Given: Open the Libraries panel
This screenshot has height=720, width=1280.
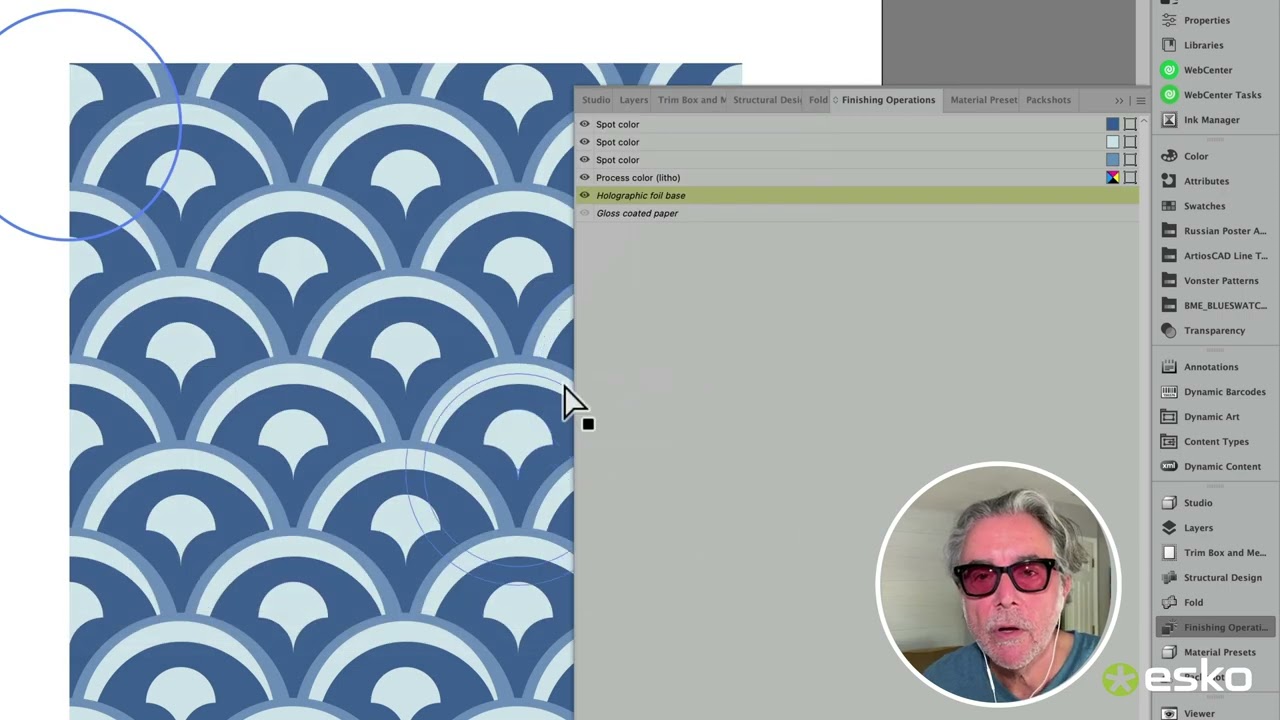Looking at the screenshot, I should pos(1194,45).
